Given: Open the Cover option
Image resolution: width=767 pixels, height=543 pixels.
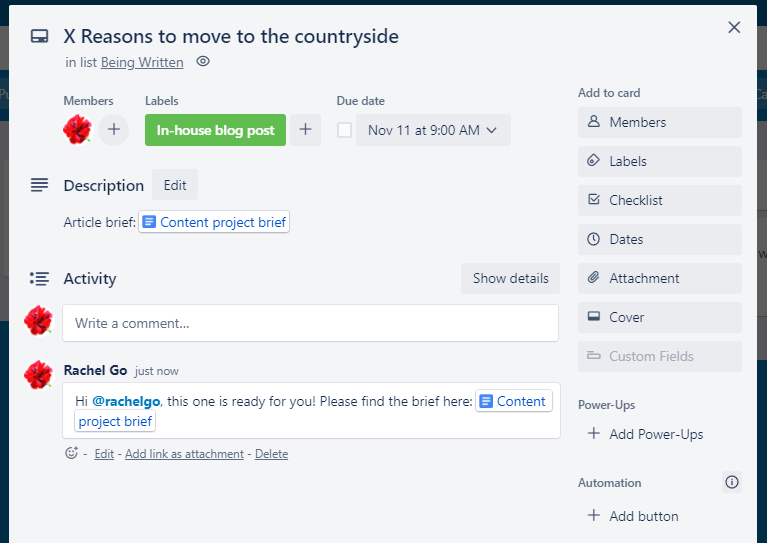Looking at the screenshot, I should click(659, 317).
